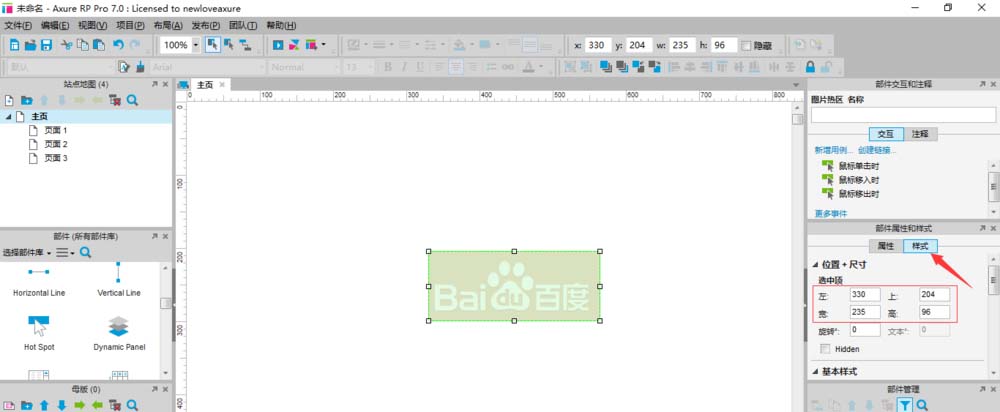Click the blue Lock widget icon

click(x=811, y=67)
